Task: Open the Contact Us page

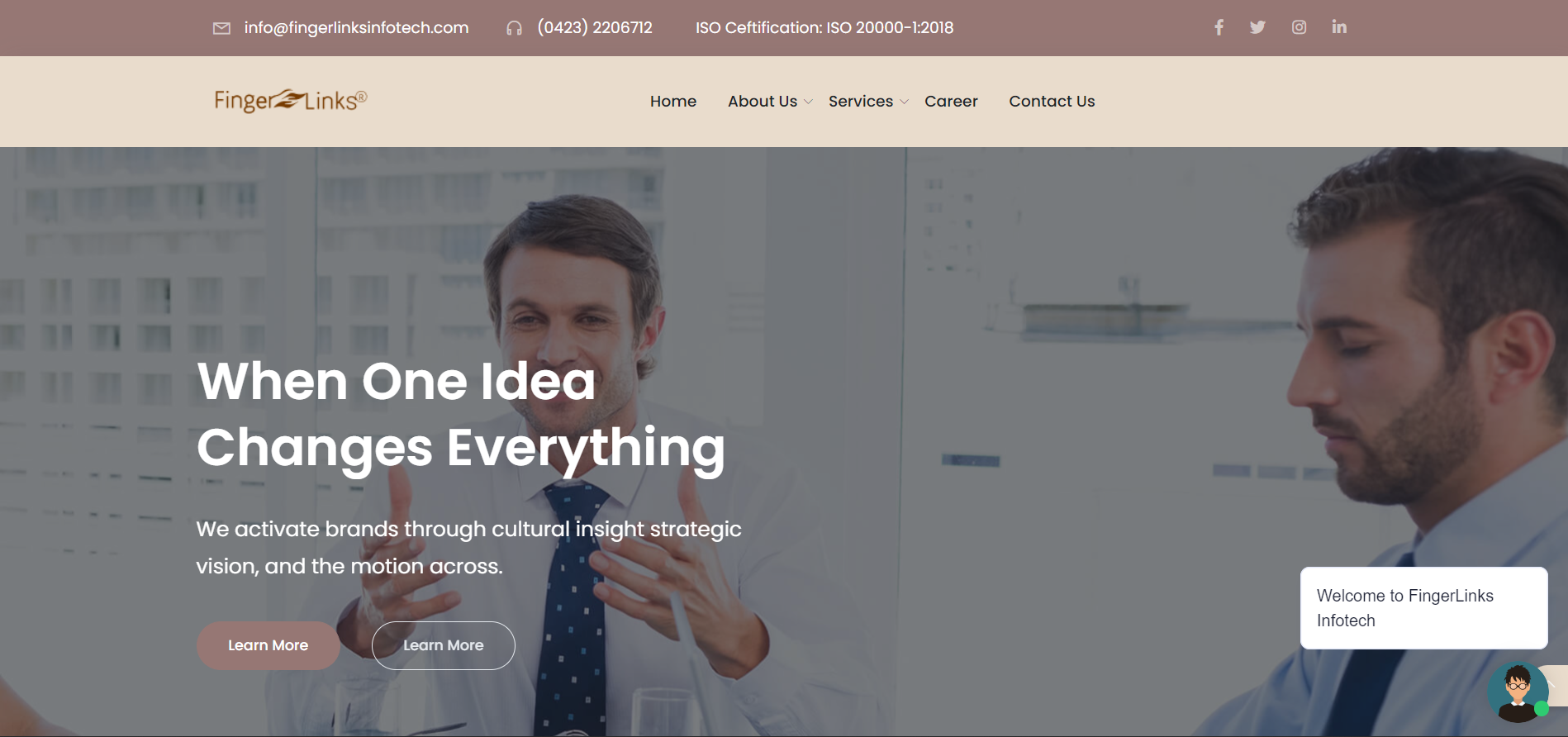Action: [x=1052, y=101]
